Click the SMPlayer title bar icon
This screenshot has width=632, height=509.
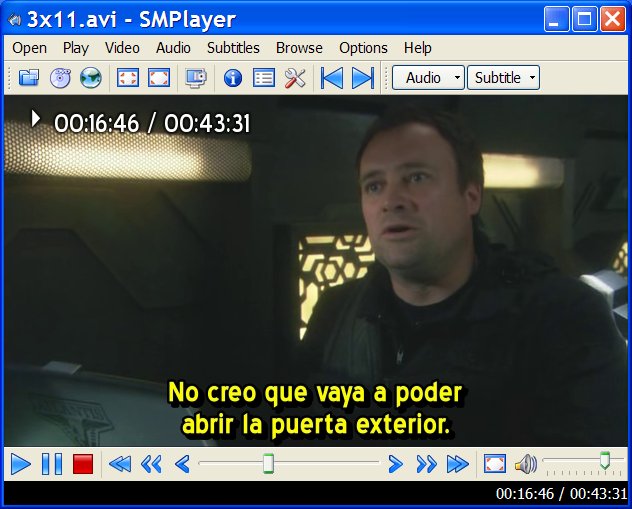coord(15,19)
